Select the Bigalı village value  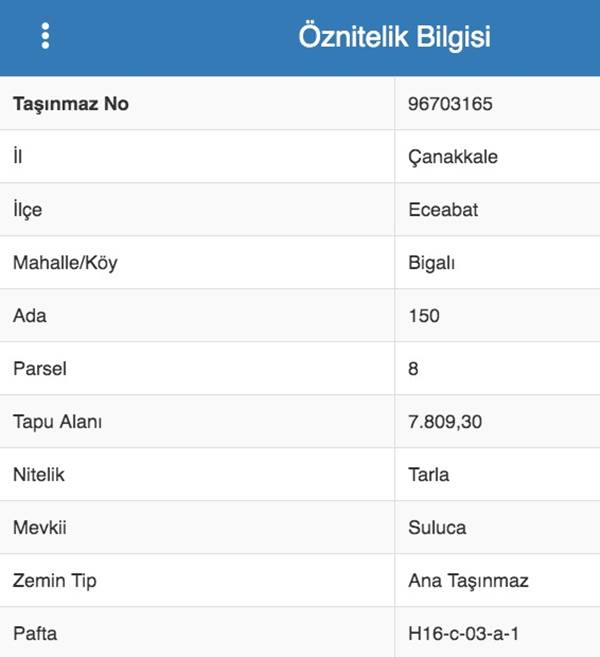click(x=434, y=263)
